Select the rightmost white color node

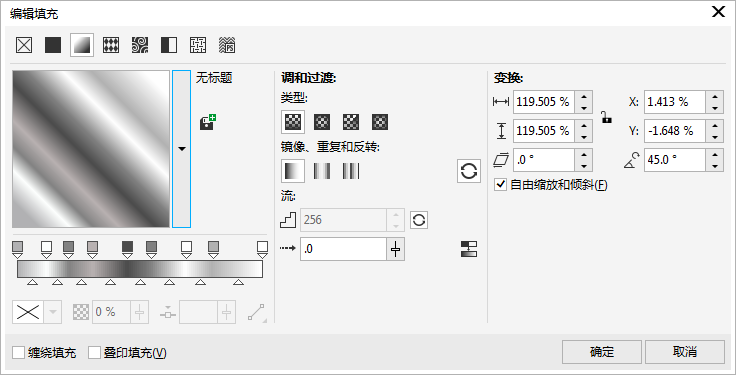point(262,249)
